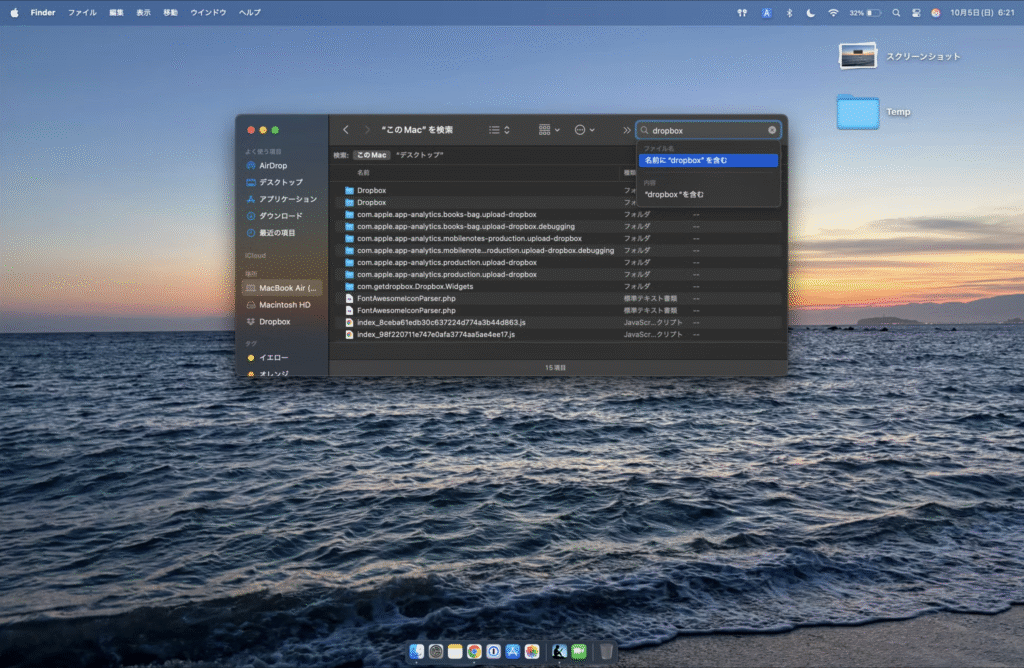The image size is (1024, 668).
Task: Click the Wi-Fi icon in the menu bar
Action: point(833,13)
